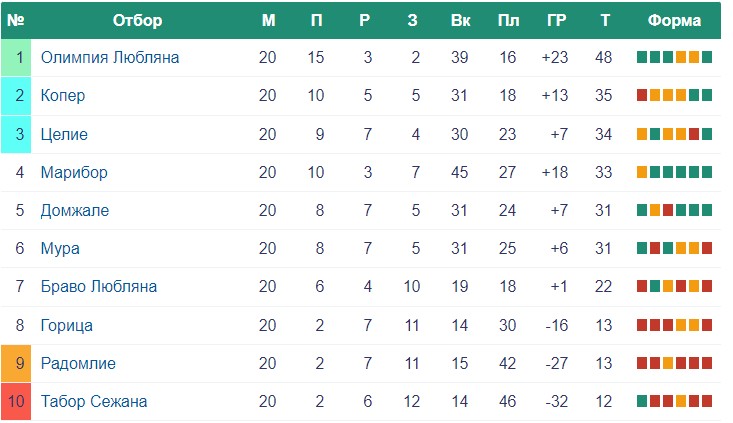Open the Олимпия Любляна team link

coord(110,57)
